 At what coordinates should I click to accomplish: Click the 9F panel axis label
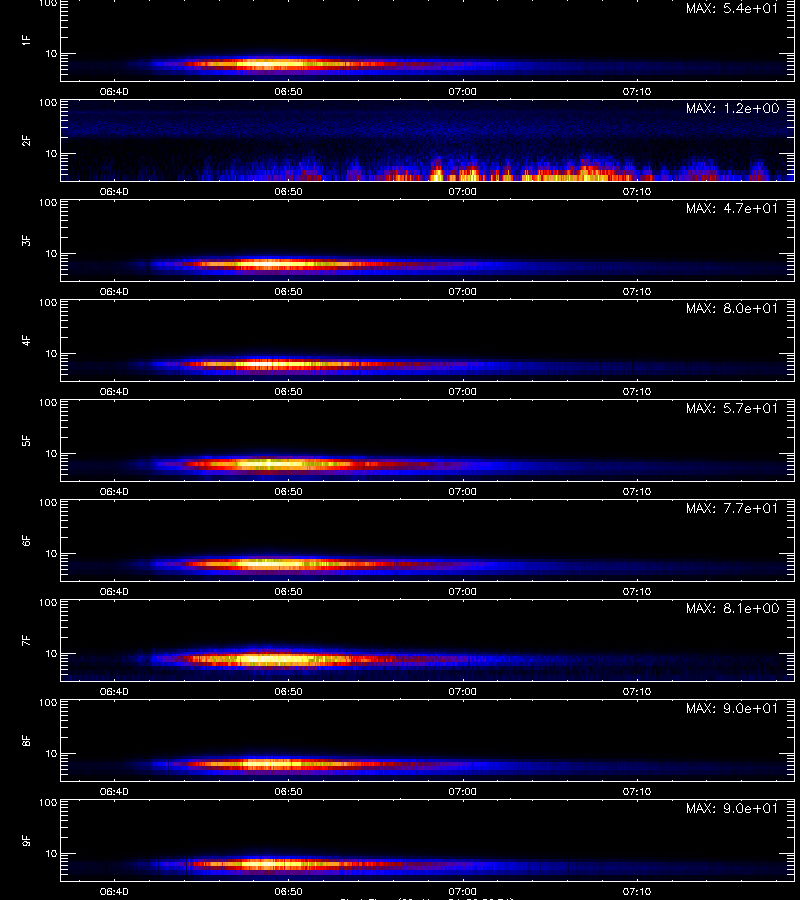26,840
